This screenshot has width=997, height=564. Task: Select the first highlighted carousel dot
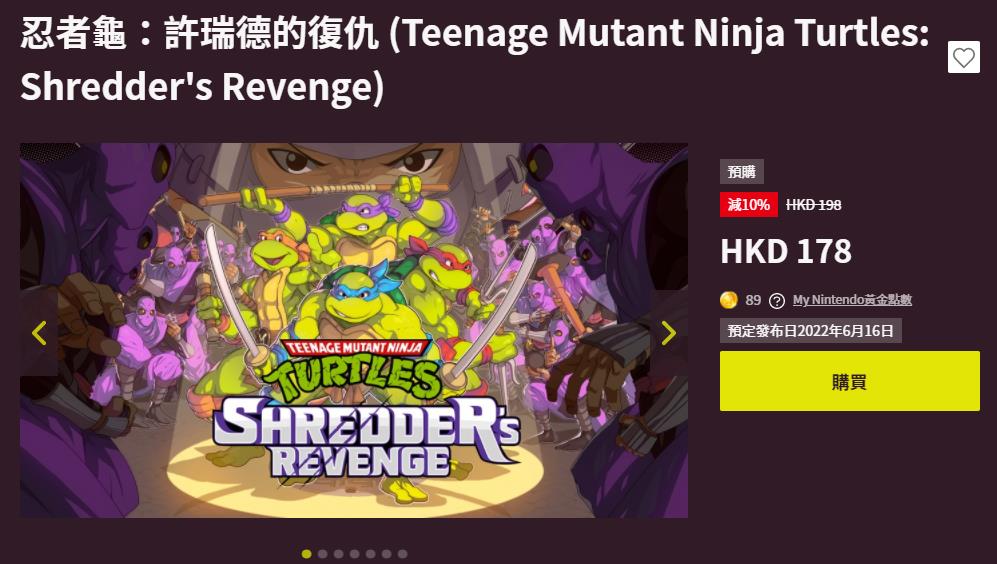pos(306,554)
